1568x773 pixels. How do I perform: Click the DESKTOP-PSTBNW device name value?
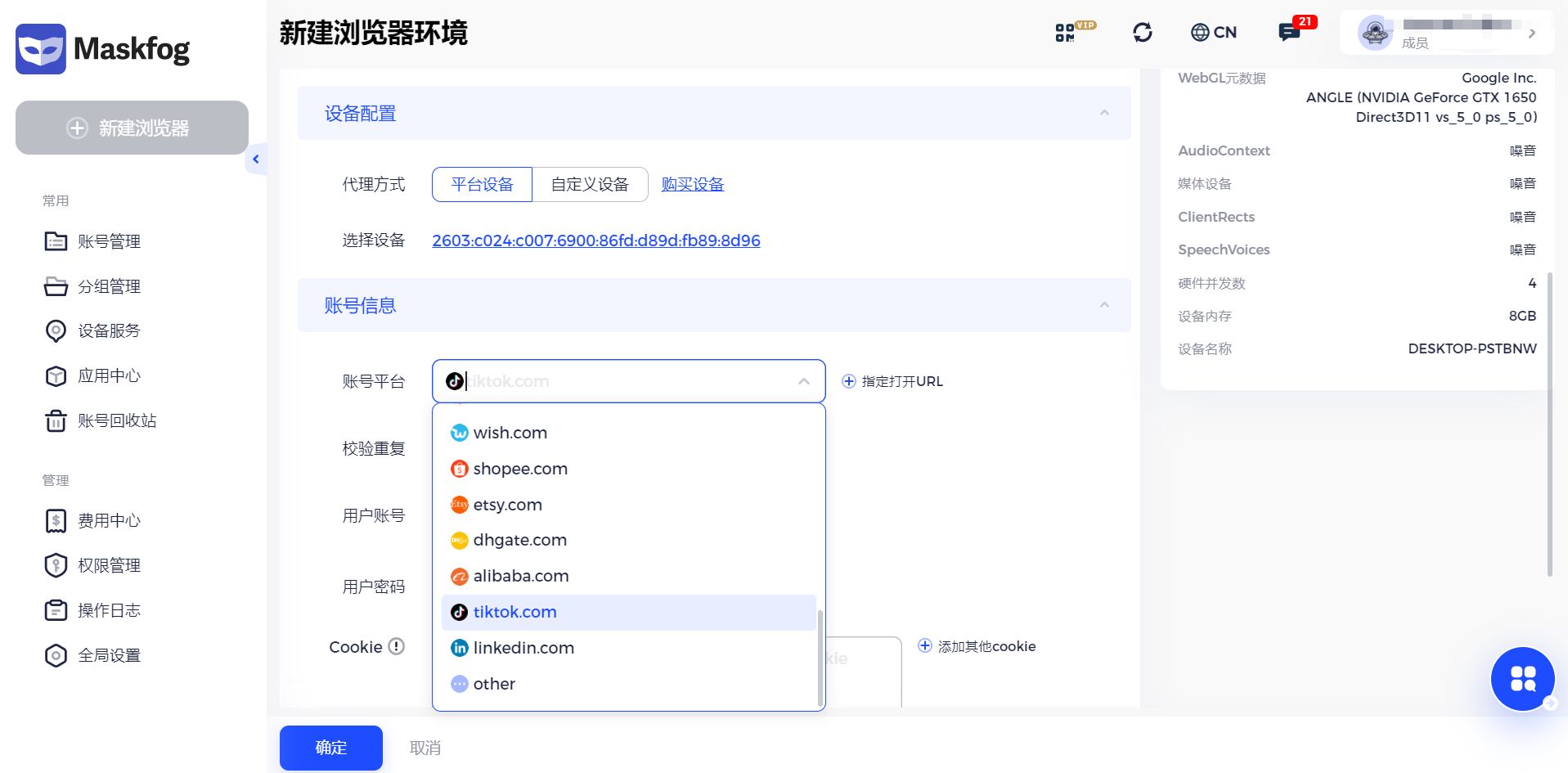1472,348
